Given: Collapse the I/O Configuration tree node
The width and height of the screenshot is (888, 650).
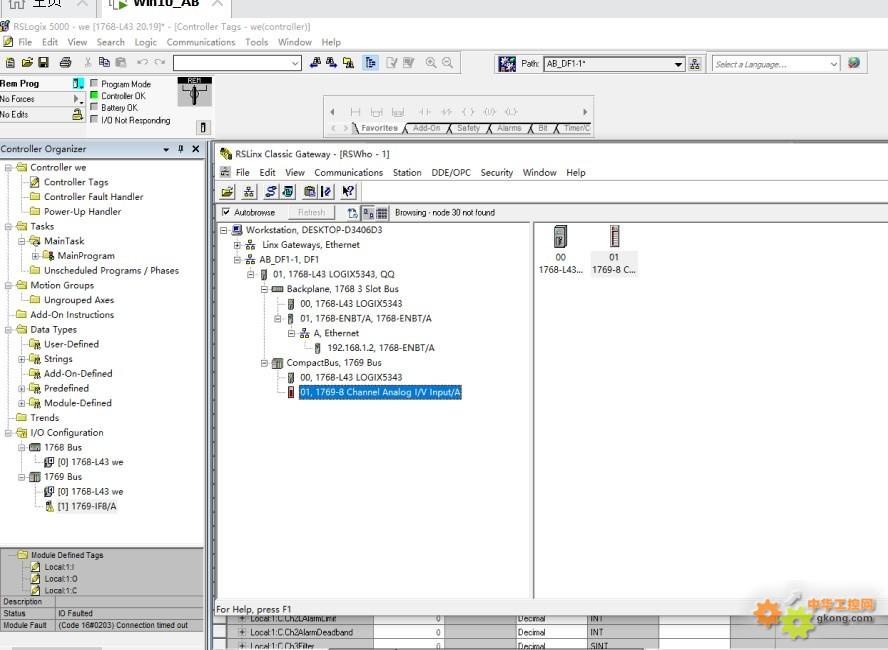Looking at the screenshot, I should click(x=8, y=433).
